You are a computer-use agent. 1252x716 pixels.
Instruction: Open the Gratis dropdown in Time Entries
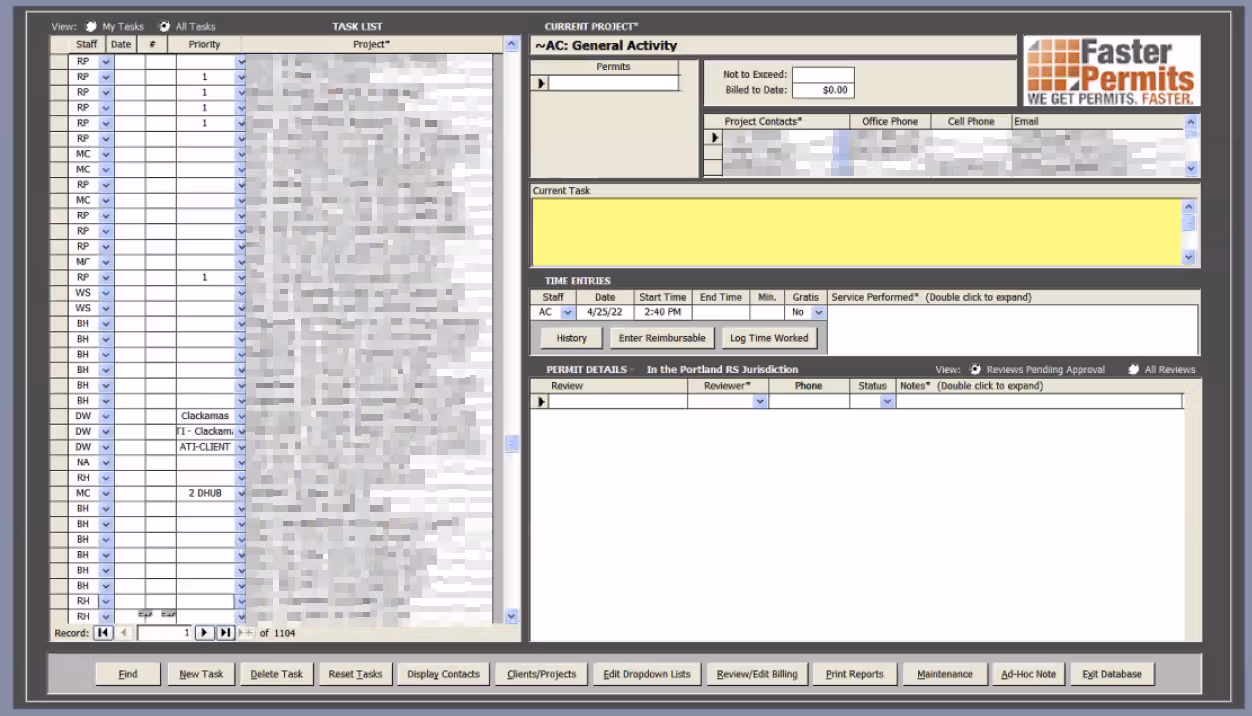[x=818, y=312]
